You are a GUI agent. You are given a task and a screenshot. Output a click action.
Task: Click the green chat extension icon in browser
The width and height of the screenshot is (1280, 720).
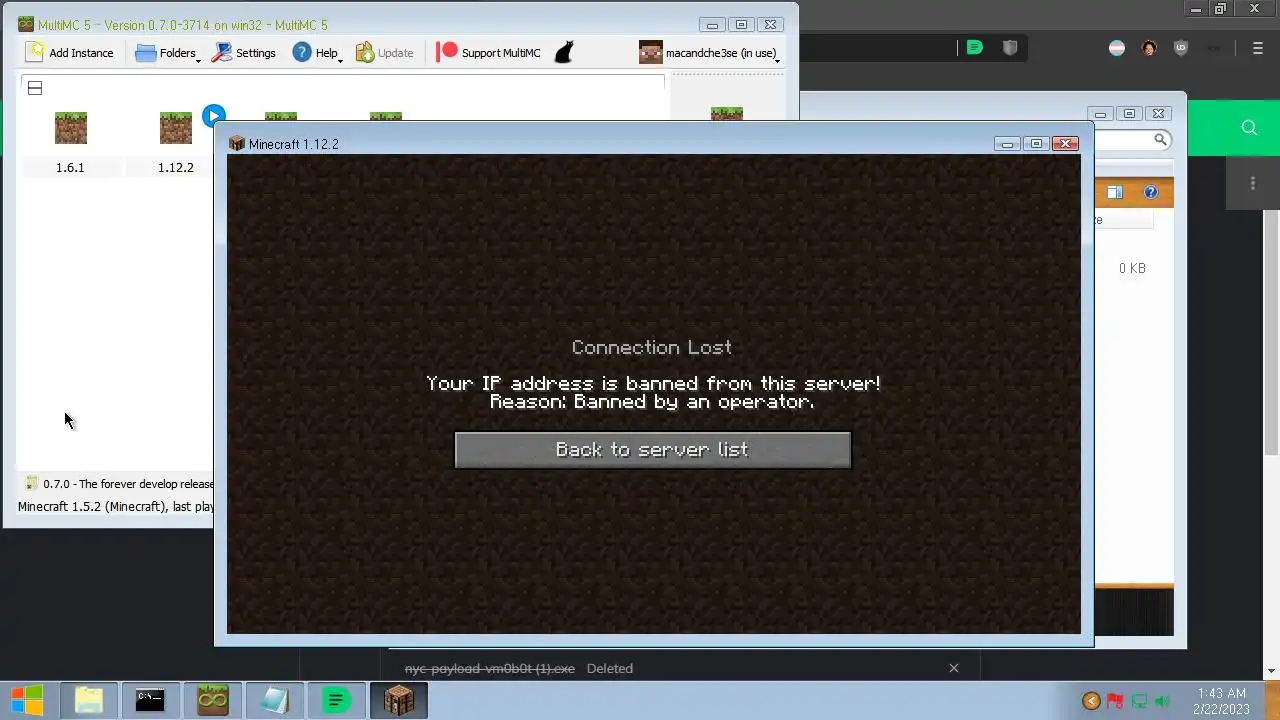(974, 47)
